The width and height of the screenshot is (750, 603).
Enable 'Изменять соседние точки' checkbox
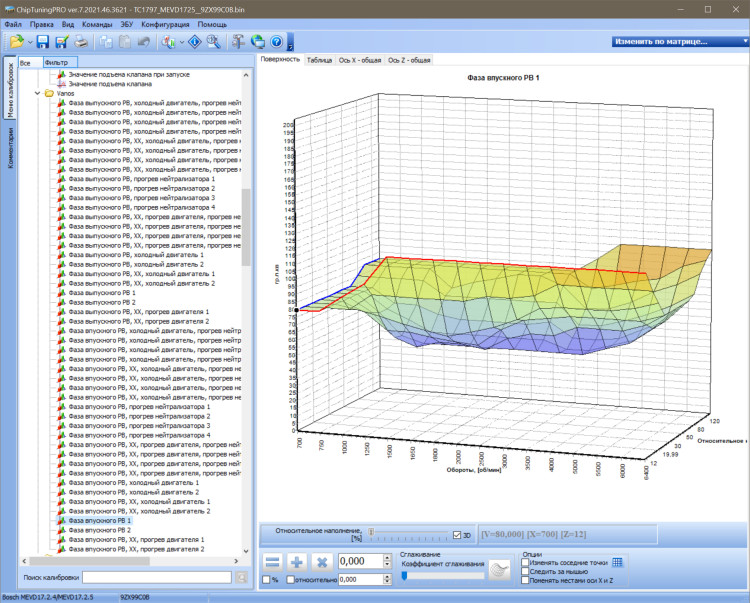tap(525, 562)
